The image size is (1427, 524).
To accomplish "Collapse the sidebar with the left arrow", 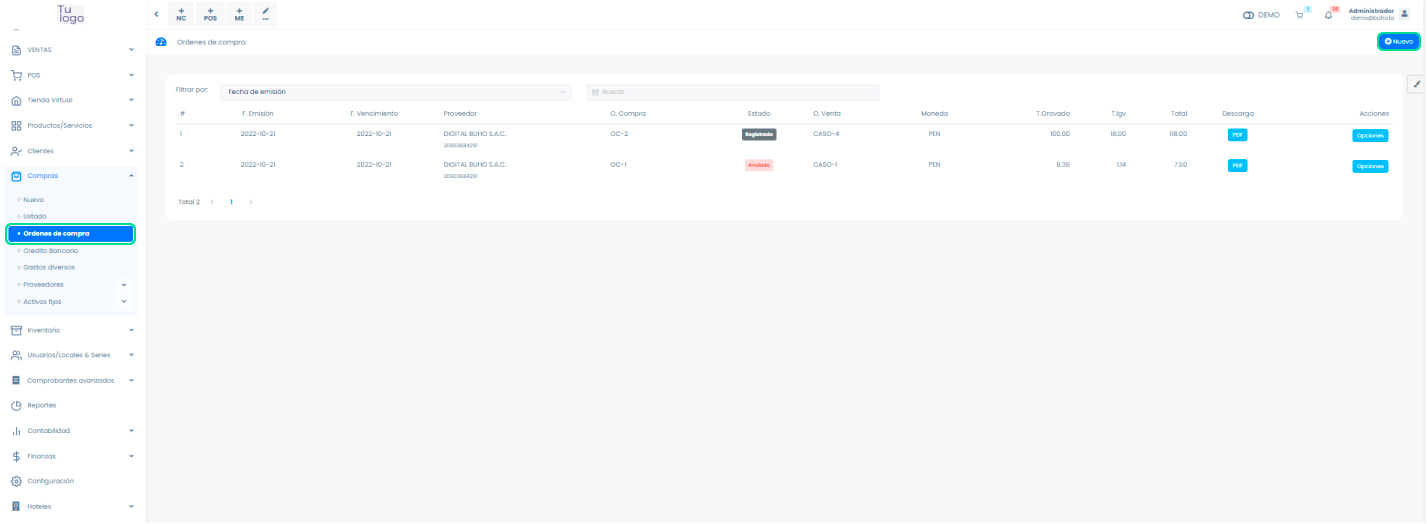I will pyautogui.click(x=156, y=14).
